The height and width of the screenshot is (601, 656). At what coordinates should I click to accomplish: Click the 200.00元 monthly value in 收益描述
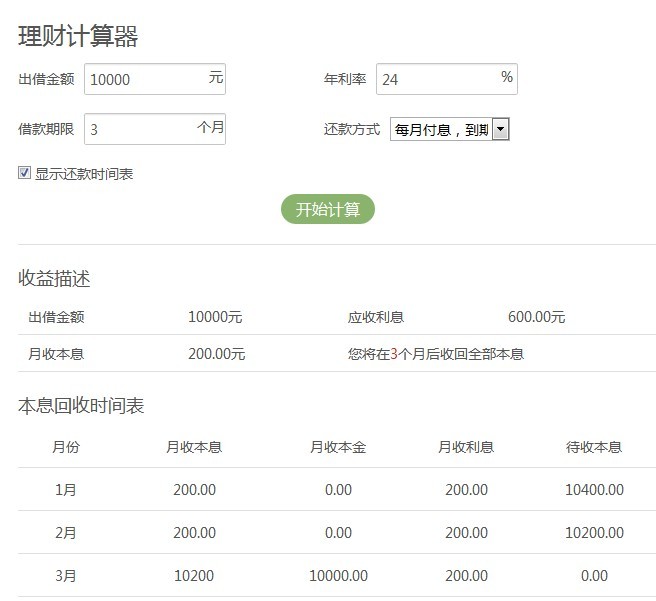pyautogui.click(x=216, y=354)
